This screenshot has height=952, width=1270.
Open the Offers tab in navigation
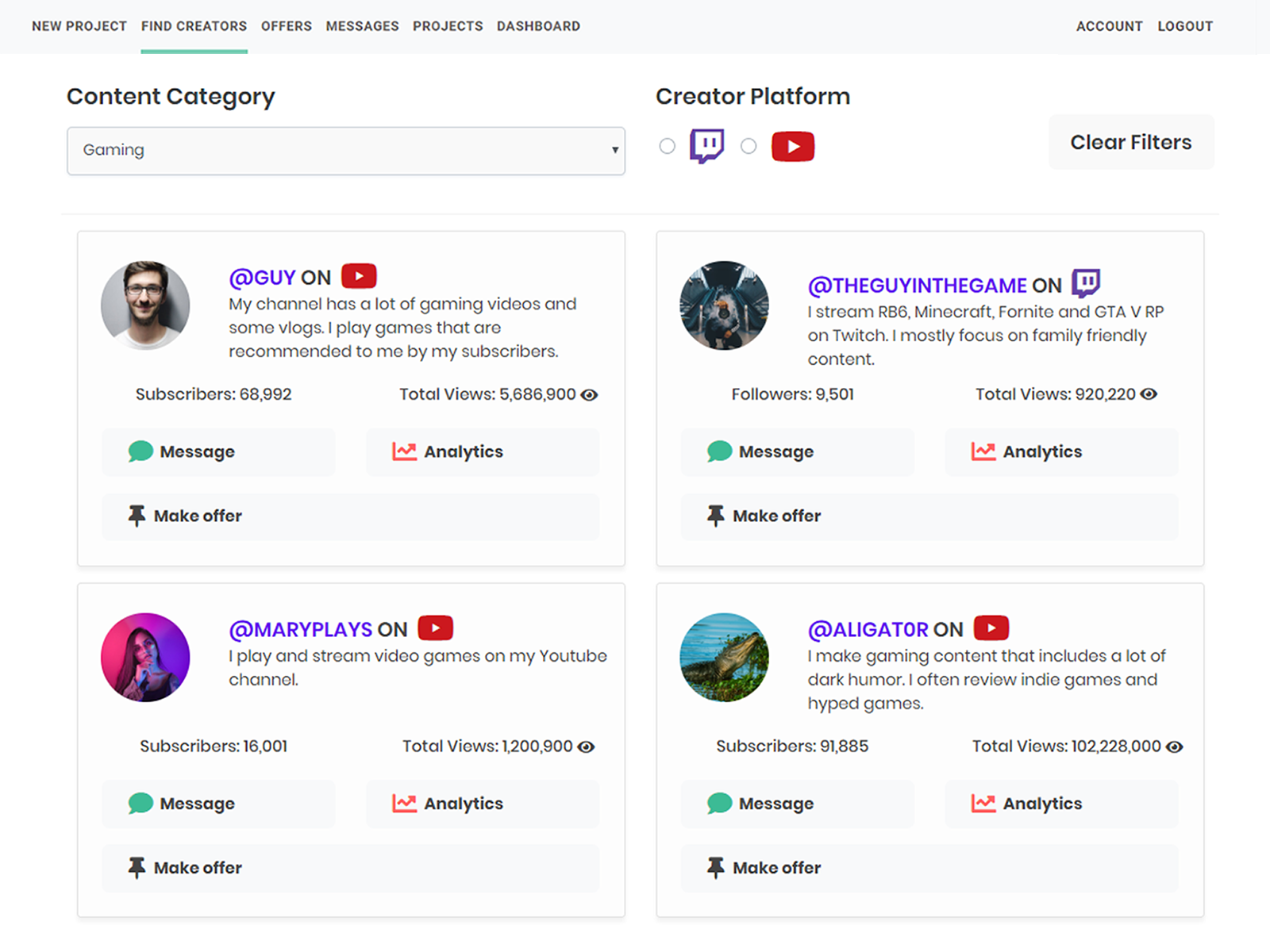(x=286, y=26)
